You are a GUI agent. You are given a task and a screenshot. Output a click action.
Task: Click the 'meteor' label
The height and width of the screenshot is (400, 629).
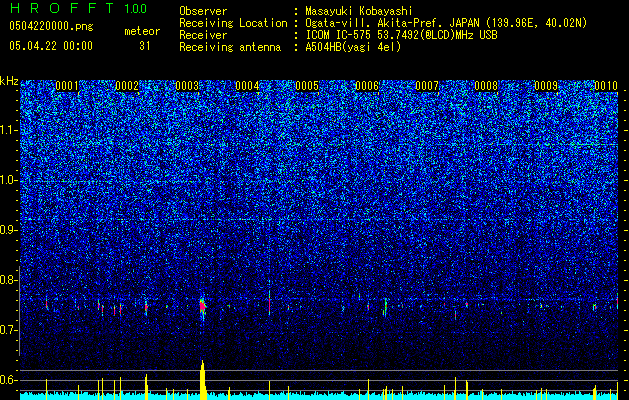click(142, 31)
